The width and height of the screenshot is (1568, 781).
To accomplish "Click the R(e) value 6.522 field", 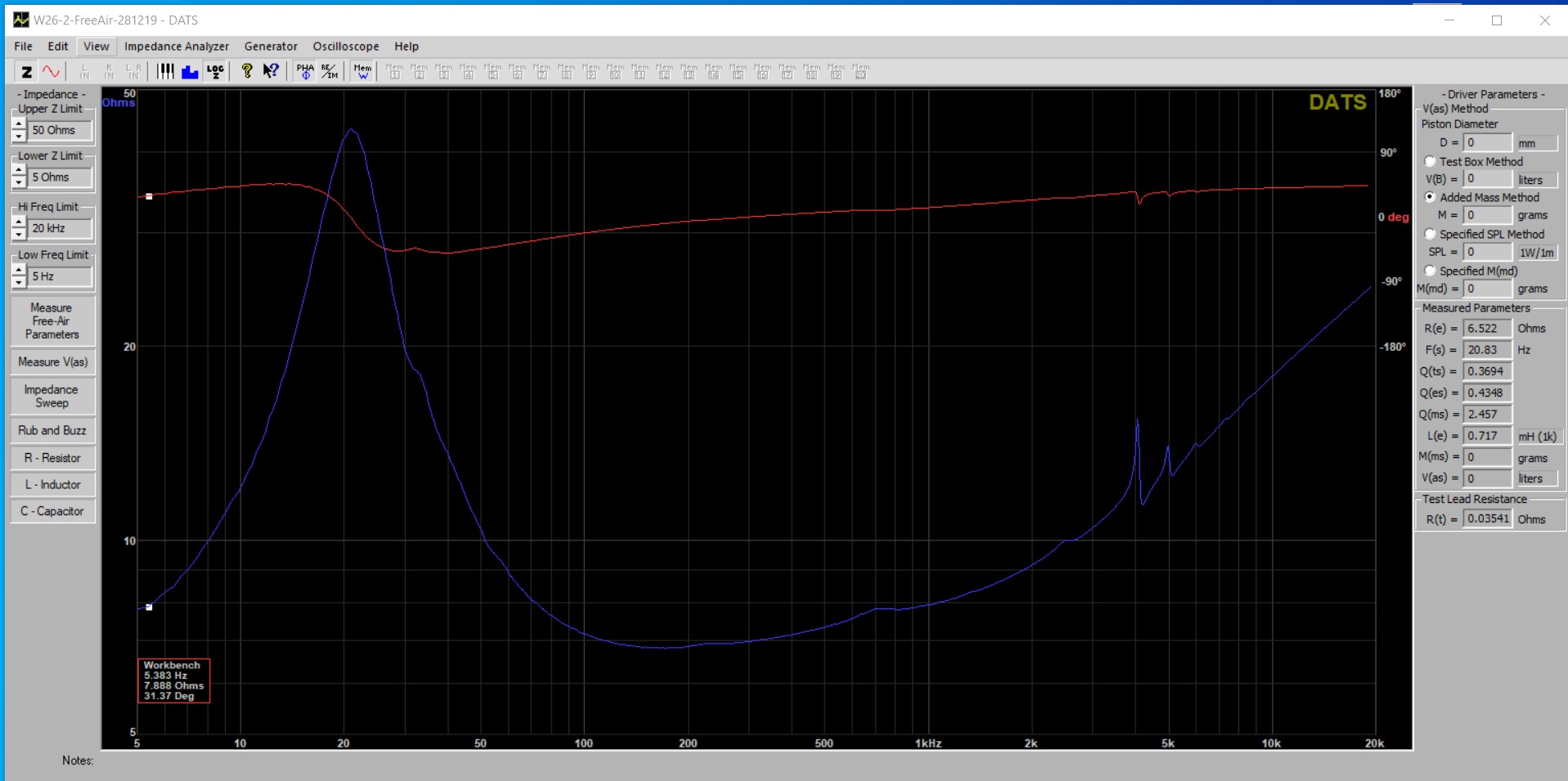I will tap(1487, 328).
